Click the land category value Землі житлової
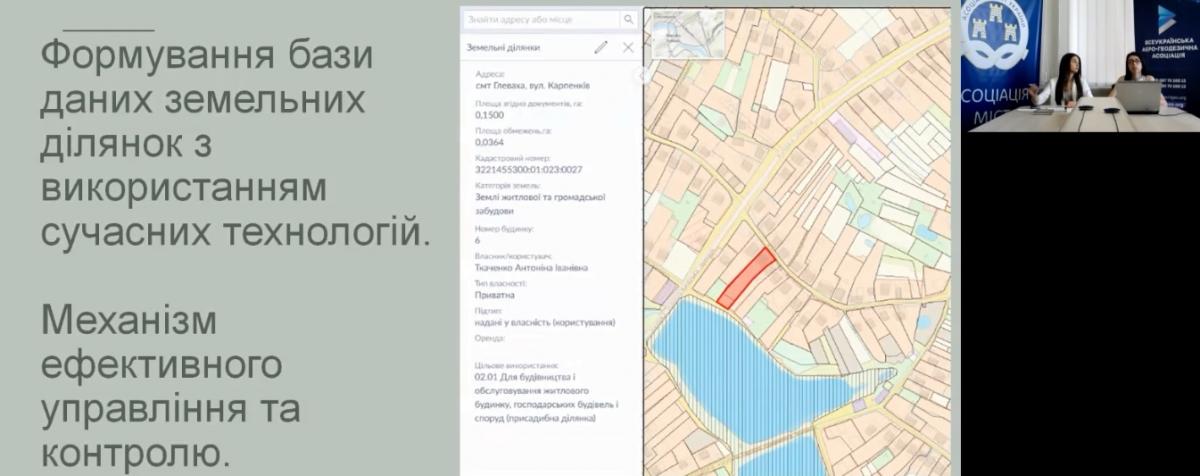This screenshot has width=1200, height=476. 538,197
